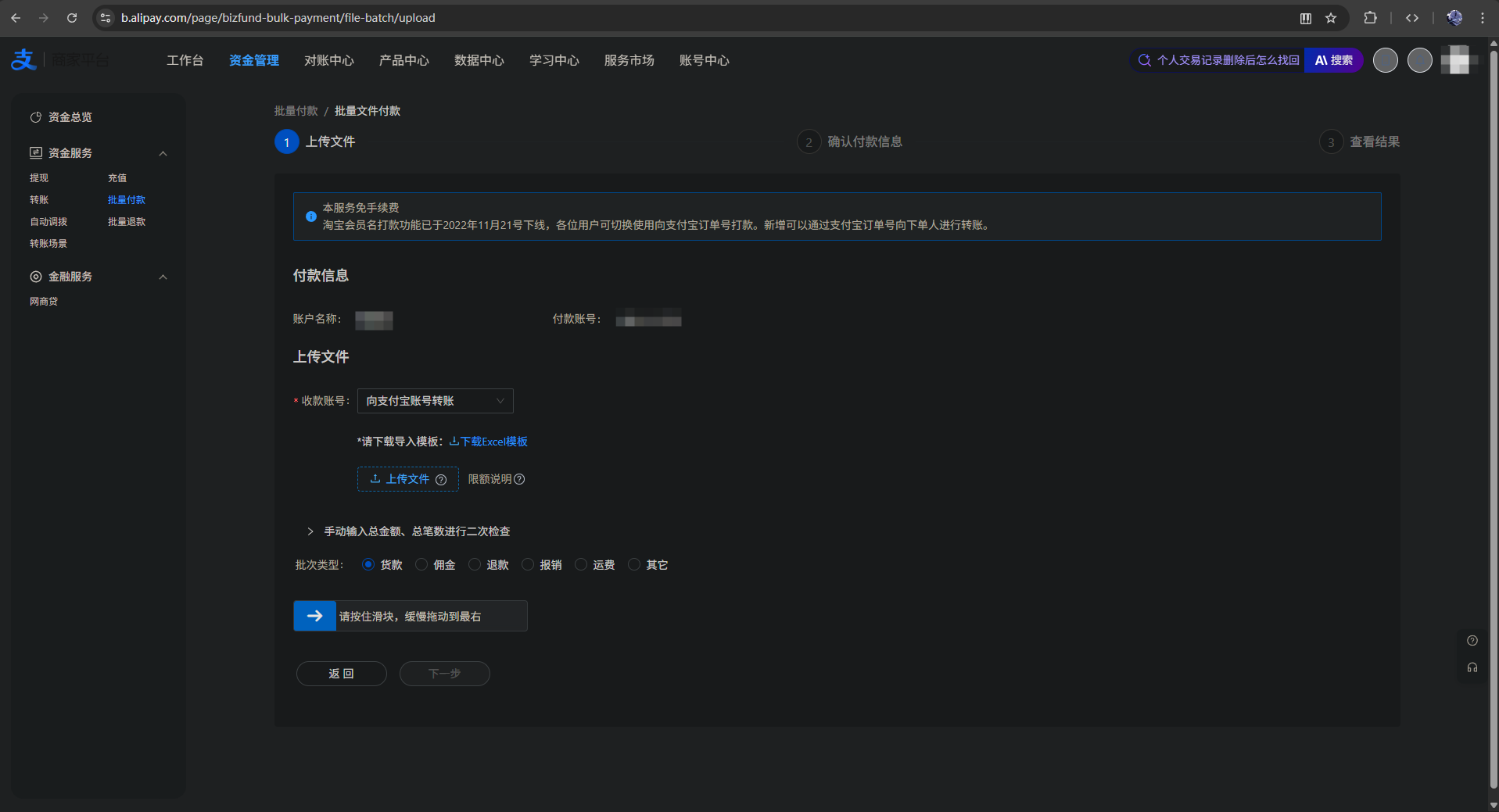
Task: Bookmark this page with the star icon
Action: (1331, 18)
